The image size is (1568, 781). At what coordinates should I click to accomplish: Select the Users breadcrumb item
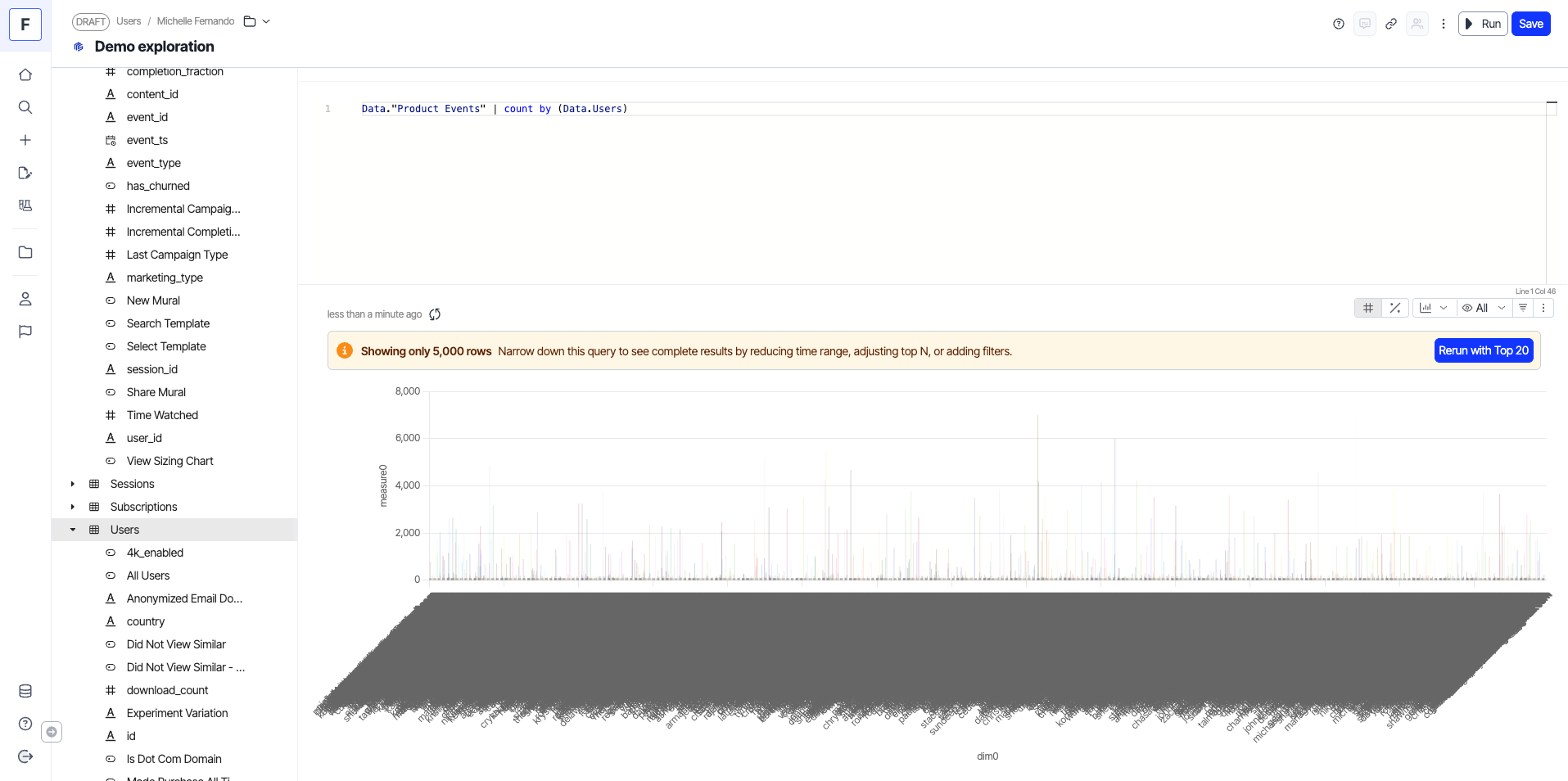(x=129, y=21)
